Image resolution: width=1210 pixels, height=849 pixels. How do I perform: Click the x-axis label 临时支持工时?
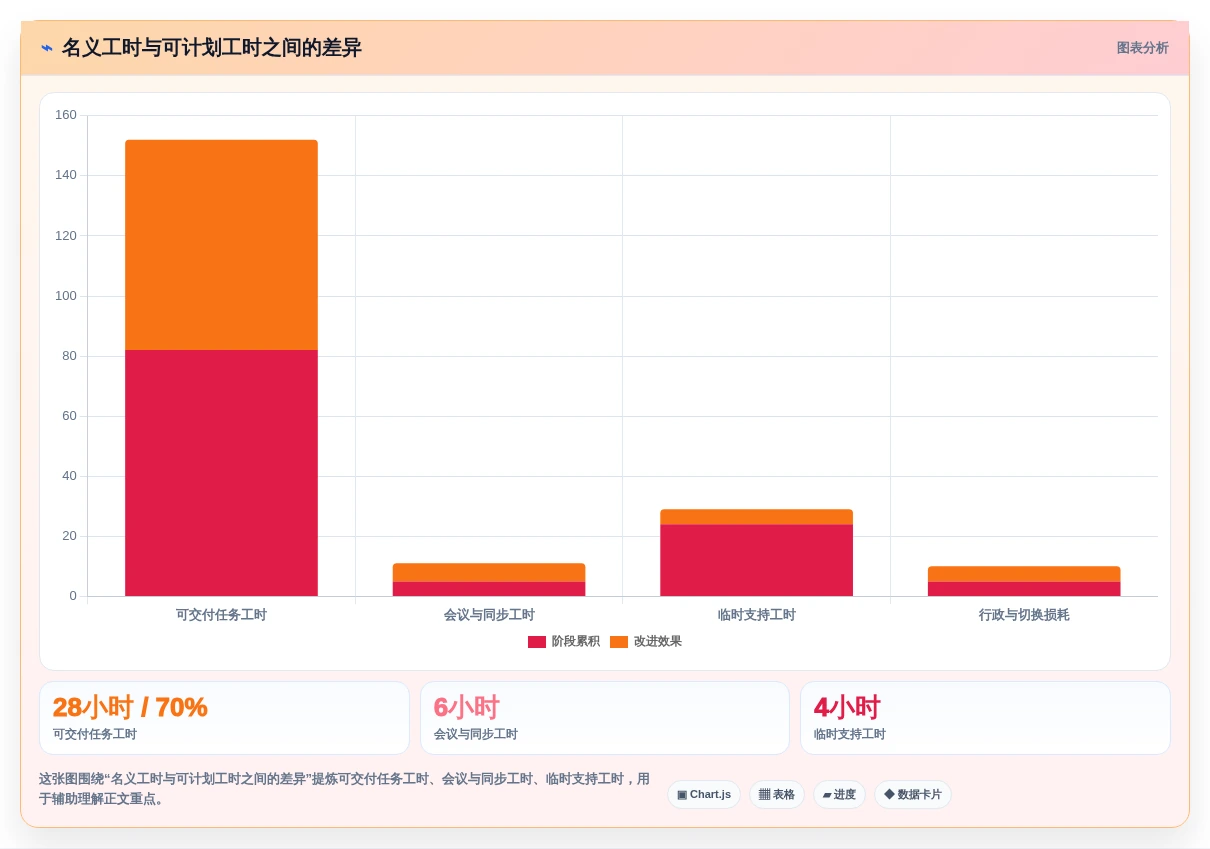pyautogui.click(x=756, y=615)
